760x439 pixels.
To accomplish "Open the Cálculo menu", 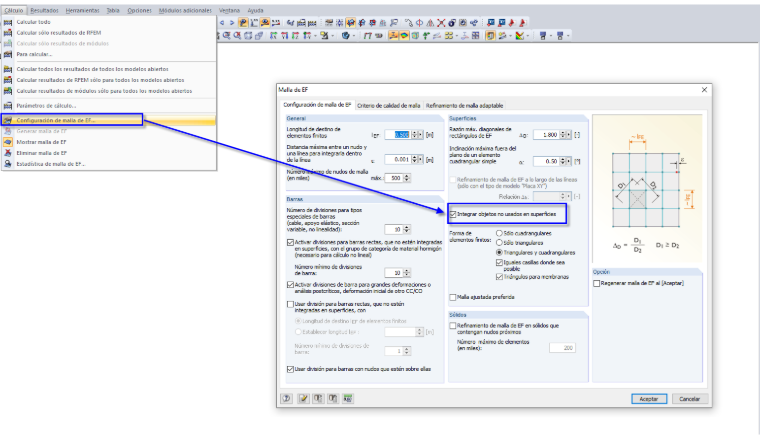I will 14,10.
